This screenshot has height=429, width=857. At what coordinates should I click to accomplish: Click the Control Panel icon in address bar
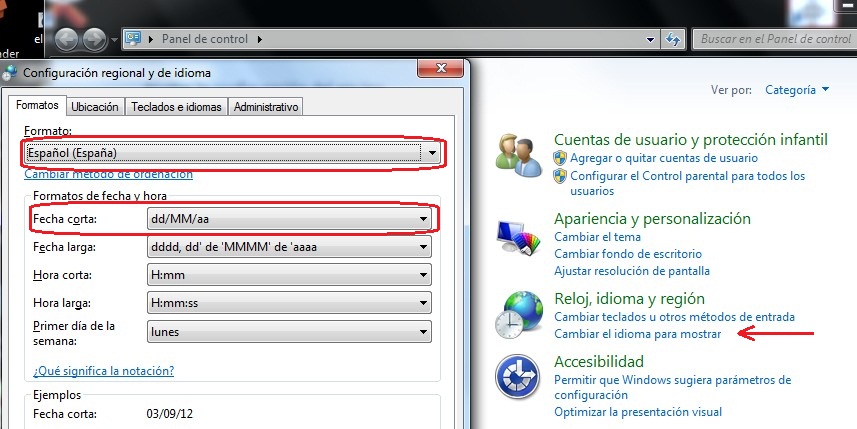(132, 39)
